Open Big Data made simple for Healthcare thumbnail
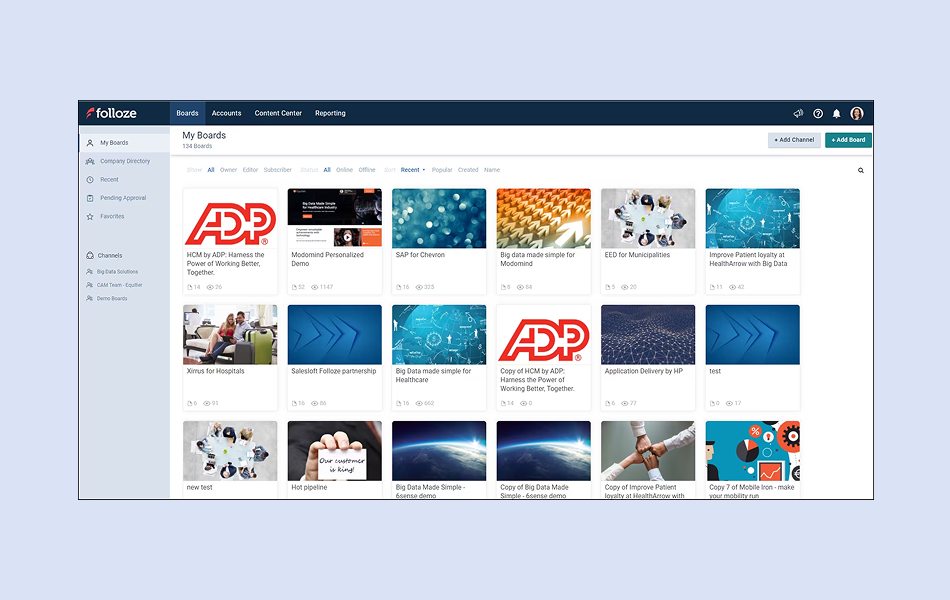950x600 pixels. pyautogui.click(x=439, y=335)
